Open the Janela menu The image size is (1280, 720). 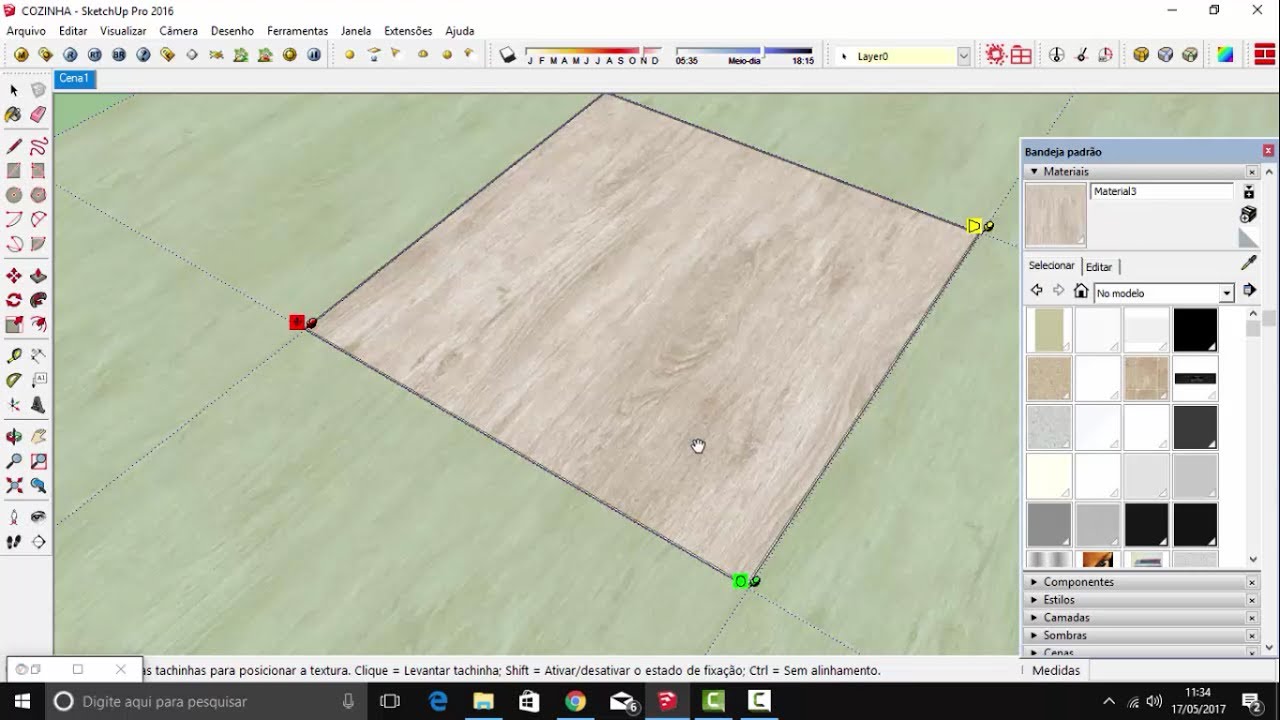click(x=356, y=31)
